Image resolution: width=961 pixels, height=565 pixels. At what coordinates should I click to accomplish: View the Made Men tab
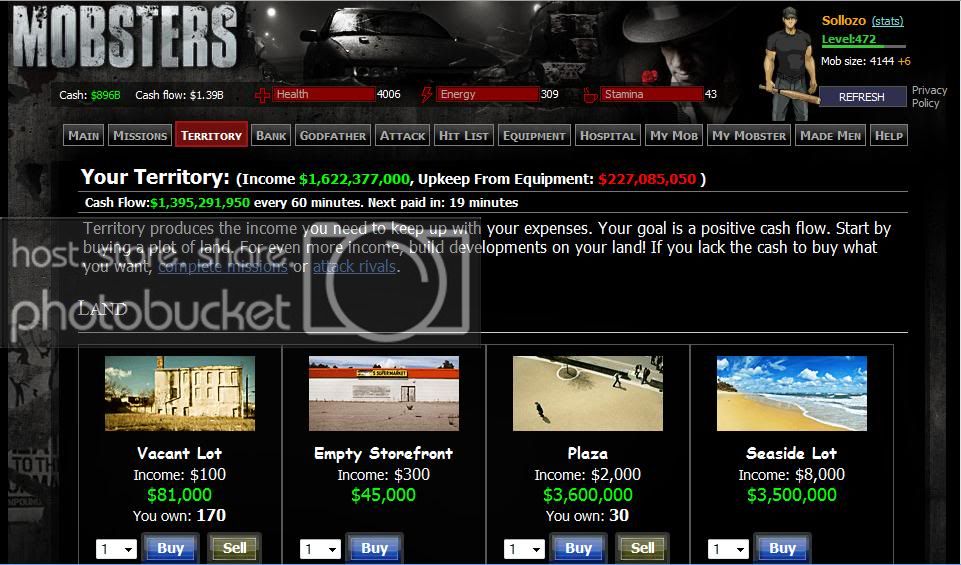830,135
